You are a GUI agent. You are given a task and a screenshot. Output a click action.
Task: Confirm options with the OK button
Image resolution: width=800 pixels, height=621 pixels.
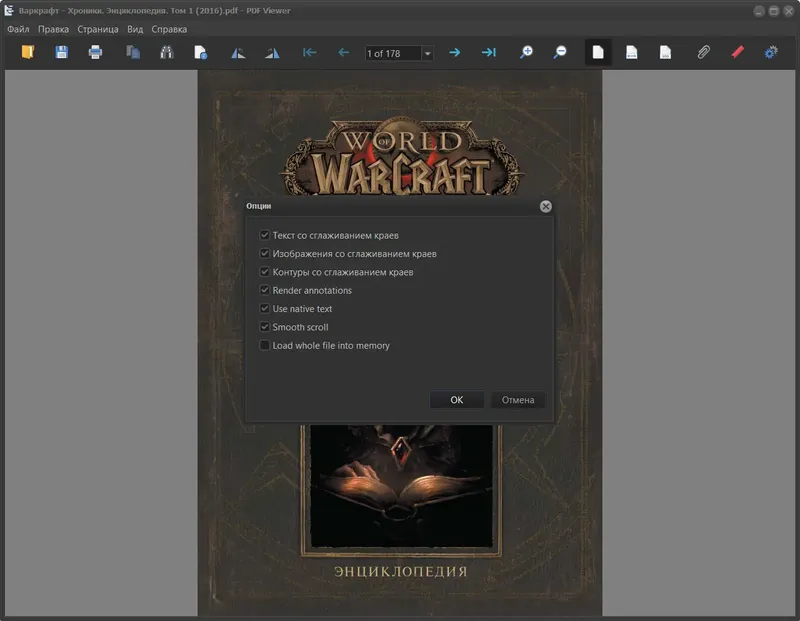pos(456,399)
